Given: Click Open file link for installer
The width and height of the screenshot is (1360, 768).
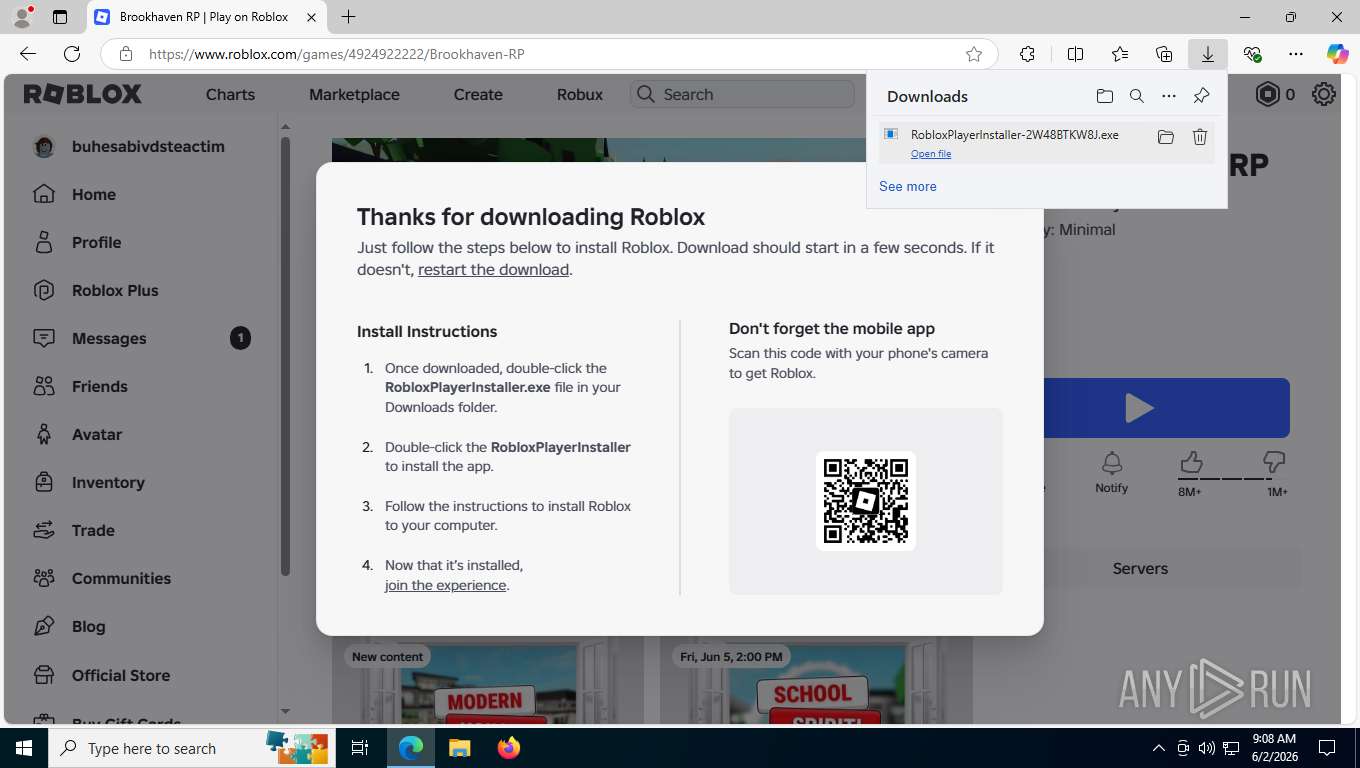Looking at the screenshot, I should (x=931, y=154).
